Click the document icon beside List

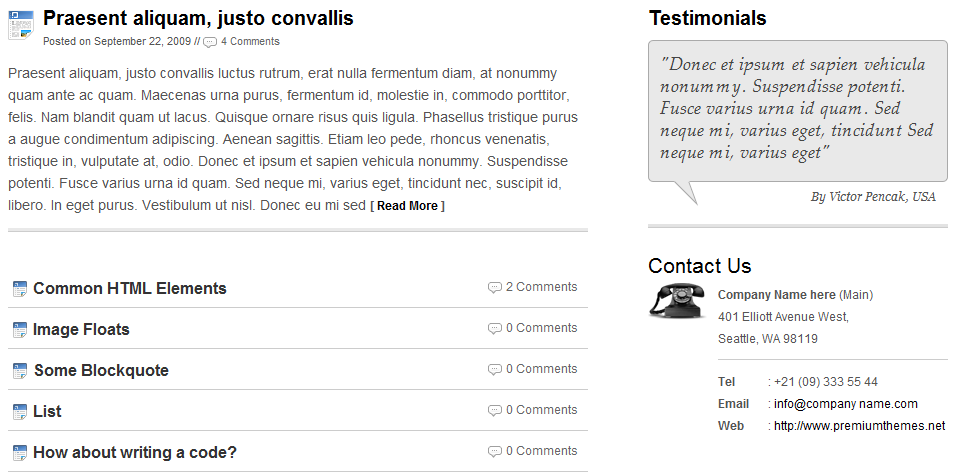click(x=20, y=412)
